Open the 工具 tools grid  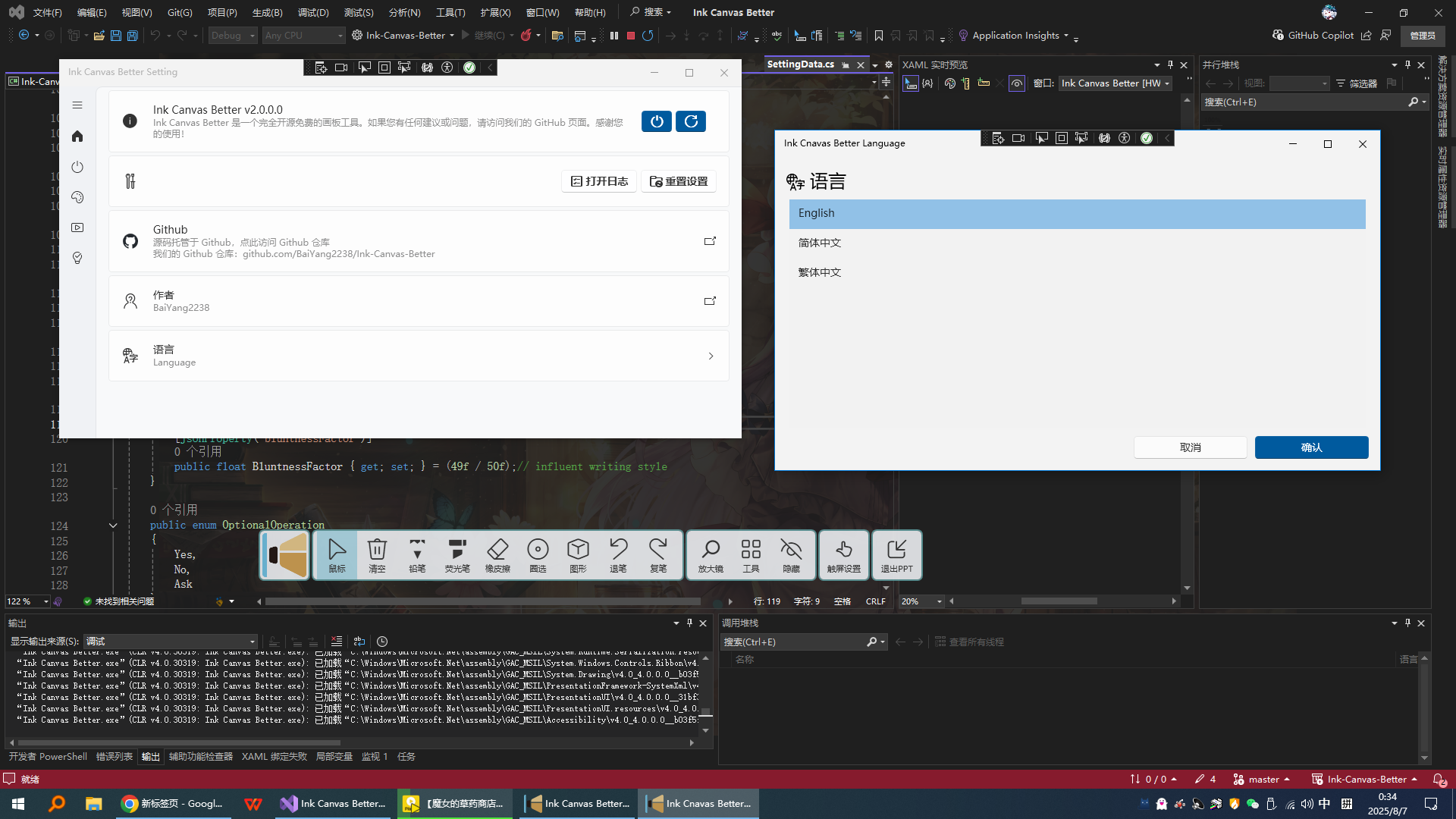click(751, 555)
